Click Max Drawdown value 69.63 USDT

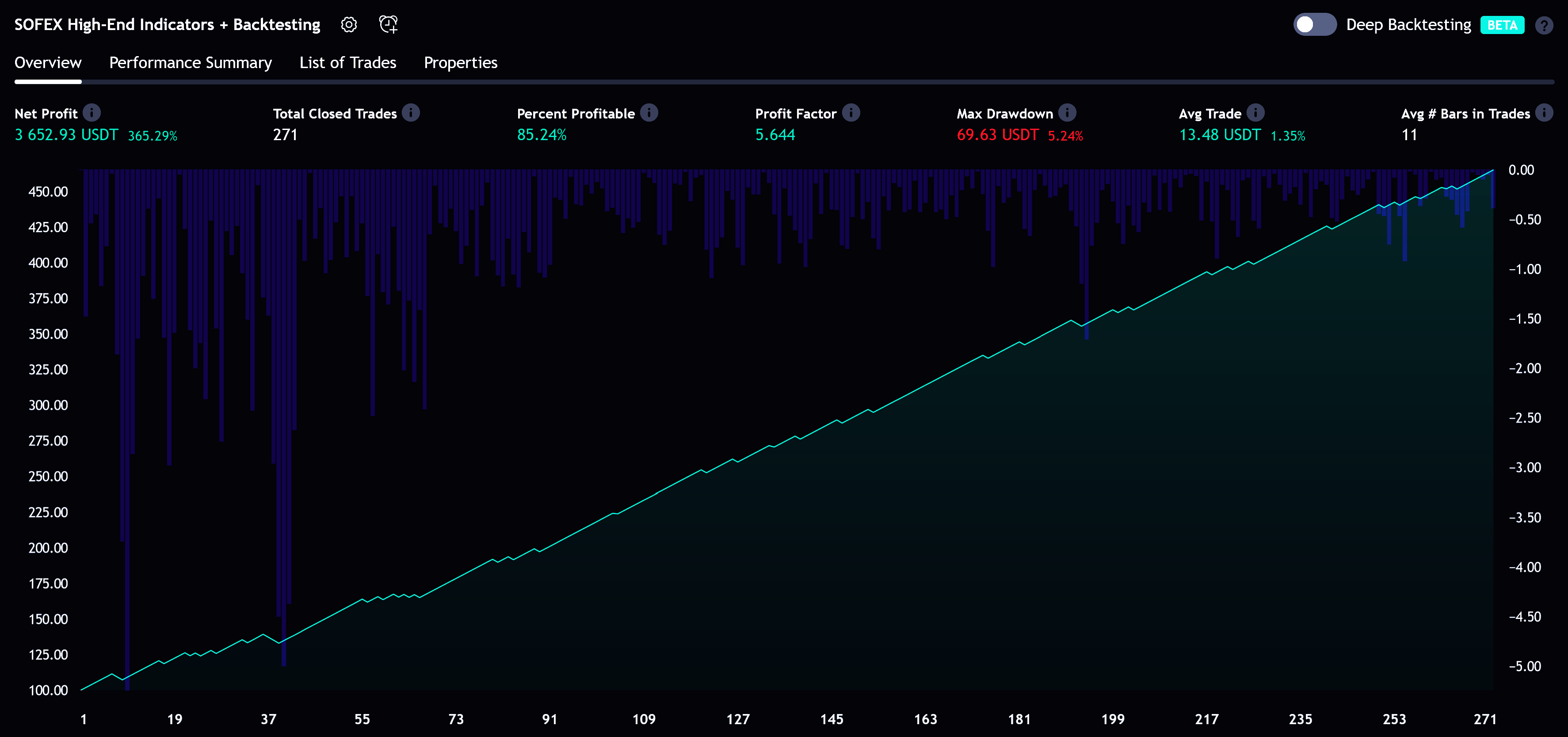pos(998,134)
